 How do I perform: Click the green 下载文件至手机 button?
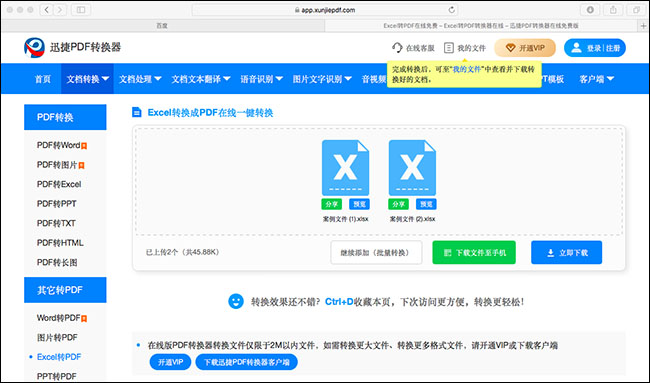pos(474,252)
